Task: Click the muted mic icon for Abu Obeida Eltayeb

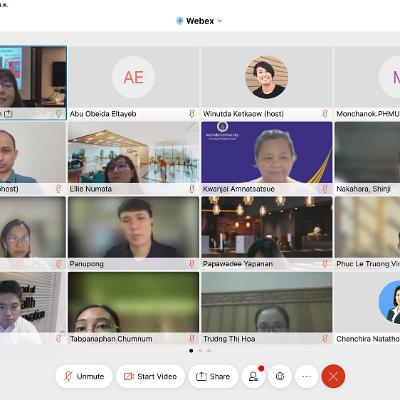Action: [x=192, y=114]
